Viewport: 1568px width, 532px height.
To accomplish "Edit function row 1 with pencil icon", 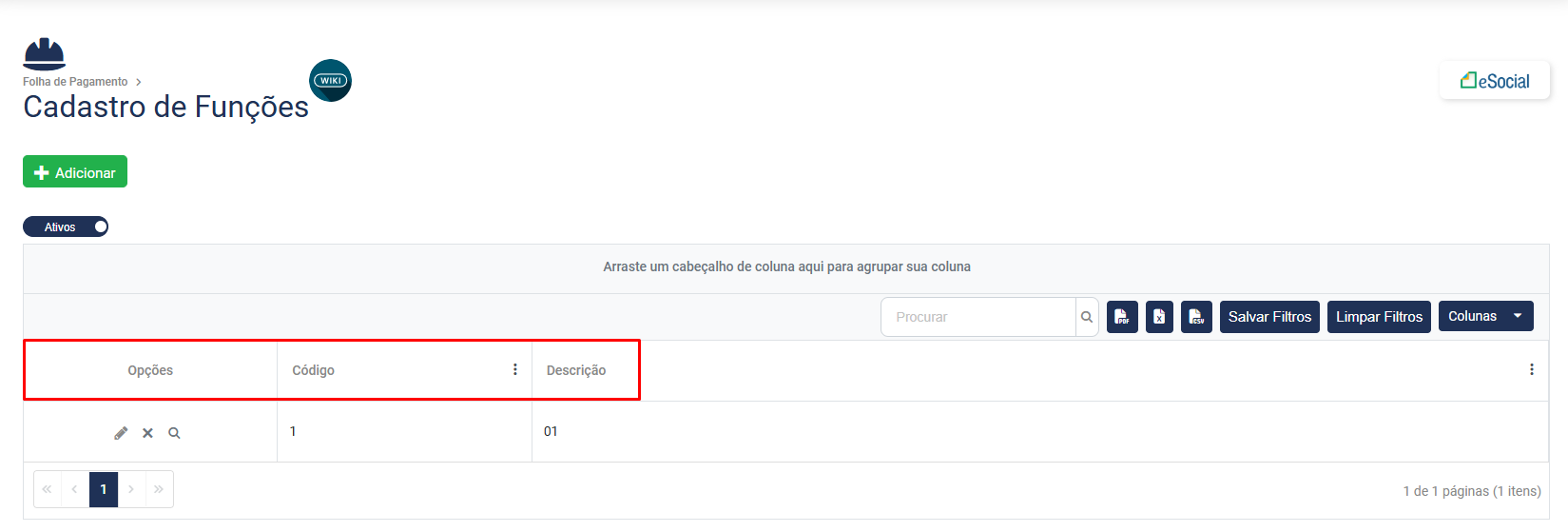I will click(121, 433).
